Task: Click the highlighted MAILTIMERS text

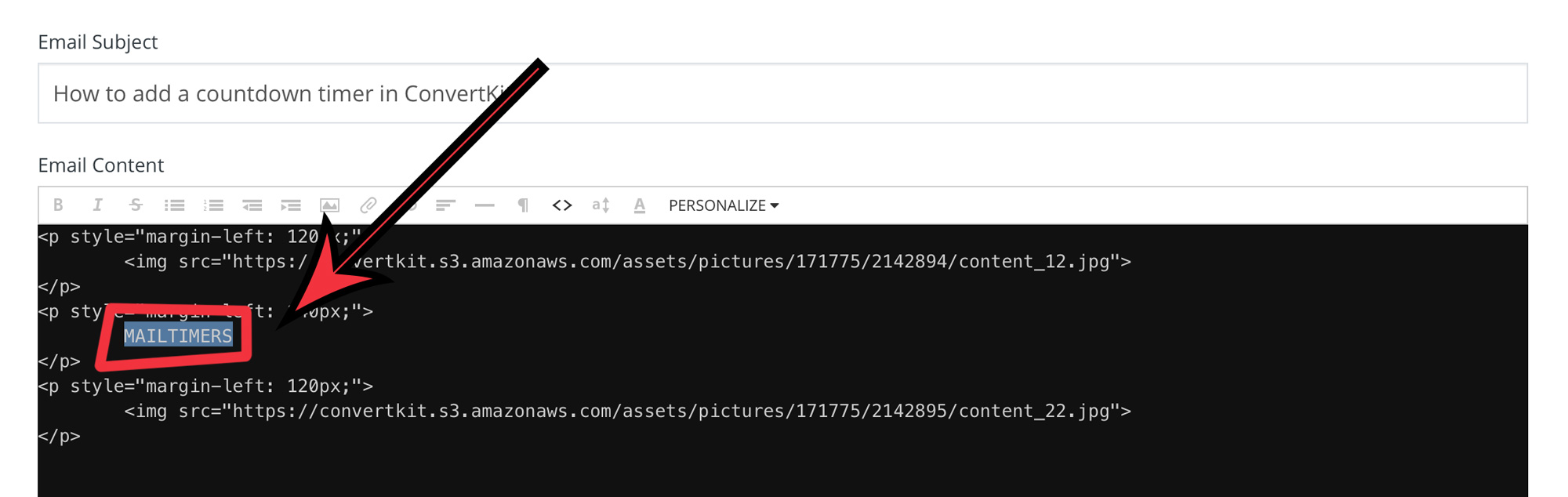Action: pos(178,336)
